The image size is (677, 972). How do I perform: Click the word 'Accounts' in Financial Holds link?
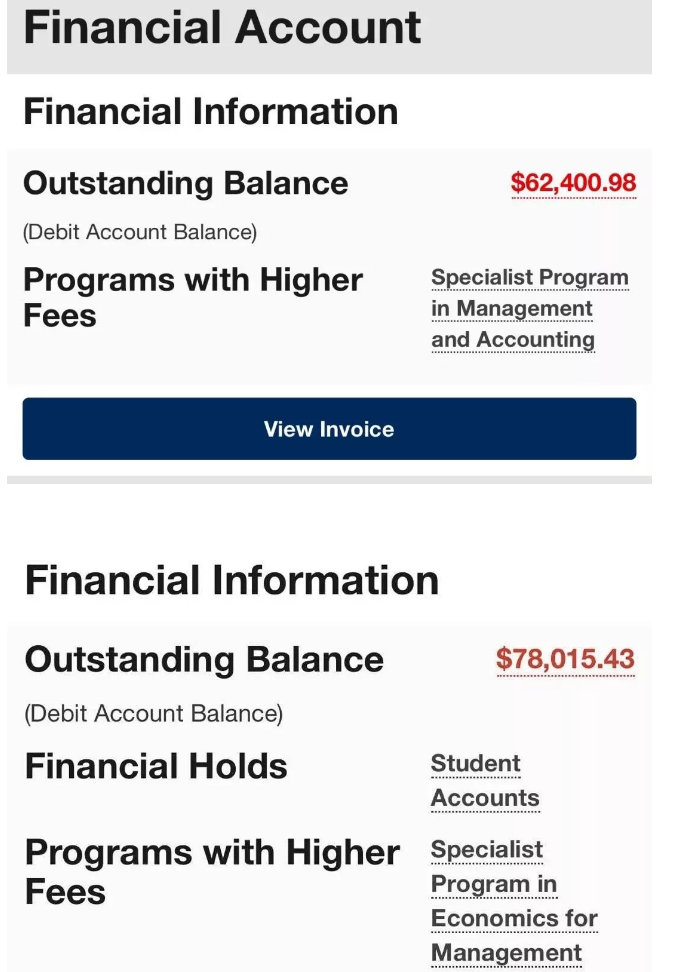click(x=485, y=798)
